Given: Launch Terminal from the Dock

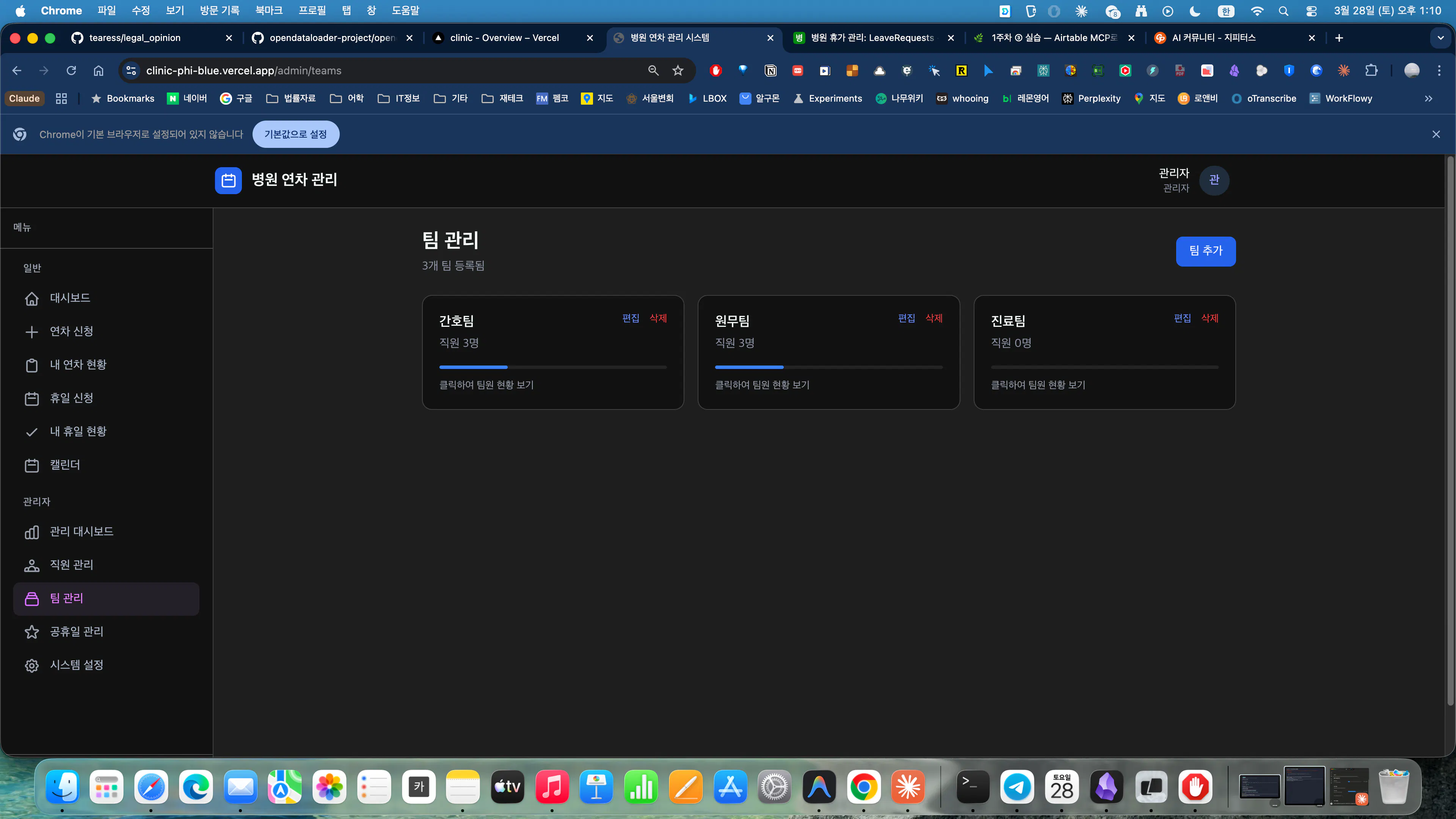Looking at the screenshot, I should [x=972, y=786].
